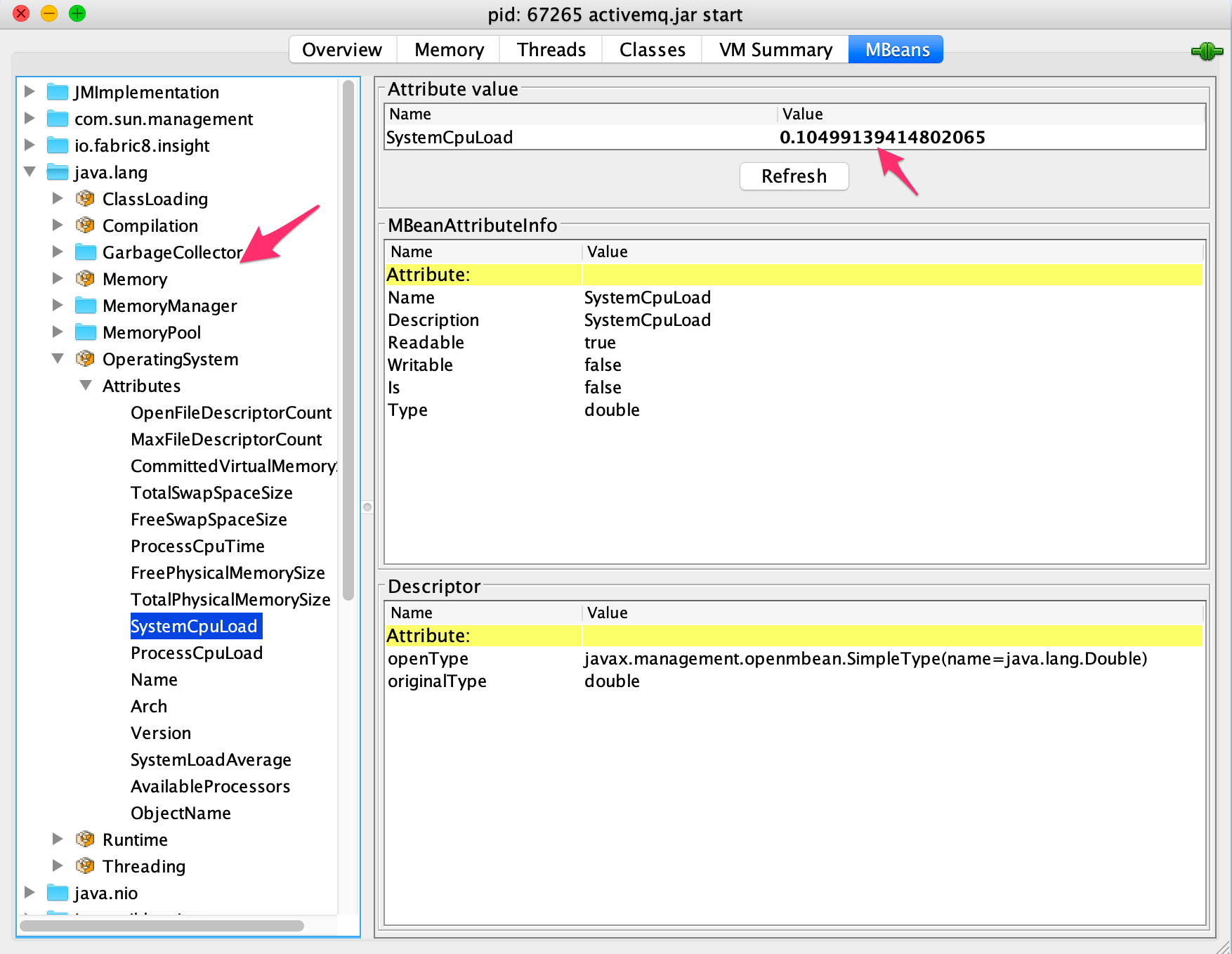Select the FreeSwapSpaceSize attribute
This screenshot has width=1232, height=954.
209,519
